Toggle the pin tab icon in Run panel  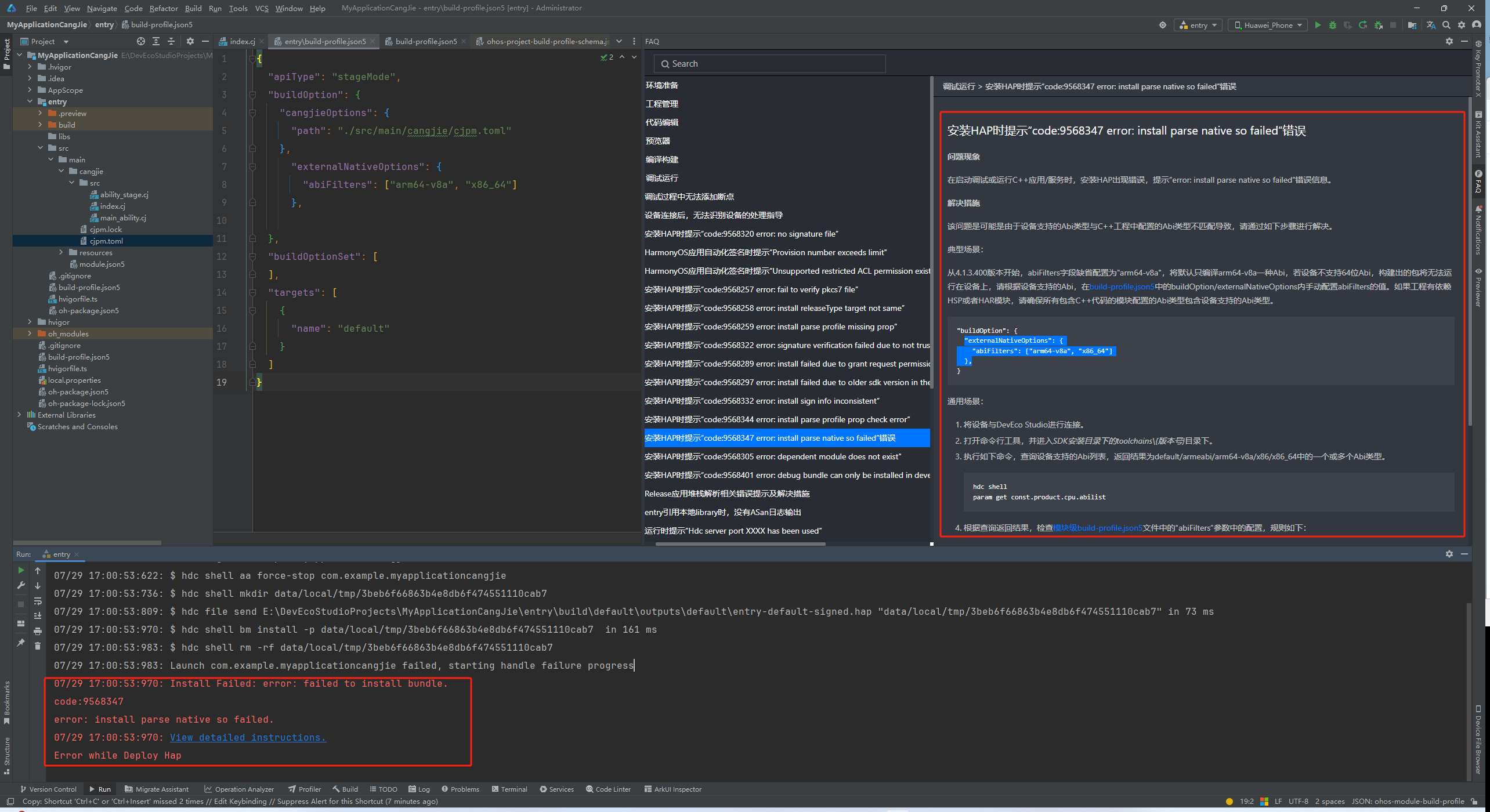[21, 643]
